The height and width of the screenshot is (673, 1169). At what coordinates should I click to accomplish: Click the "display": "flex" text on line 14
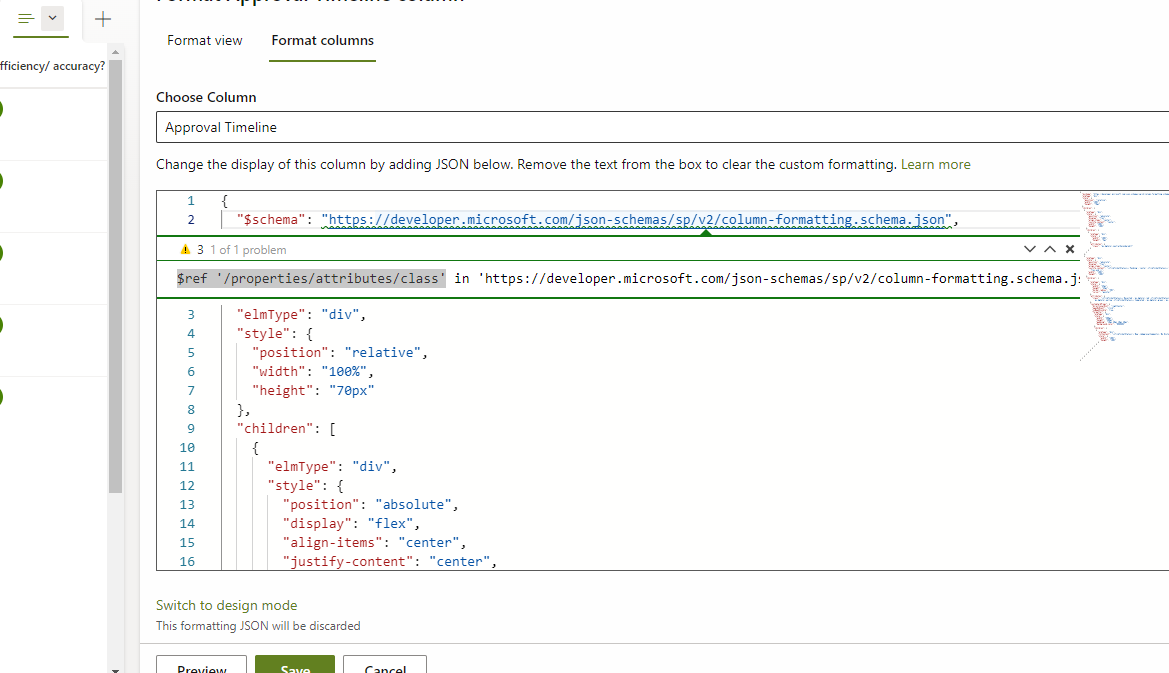click(x=350, y=524)
